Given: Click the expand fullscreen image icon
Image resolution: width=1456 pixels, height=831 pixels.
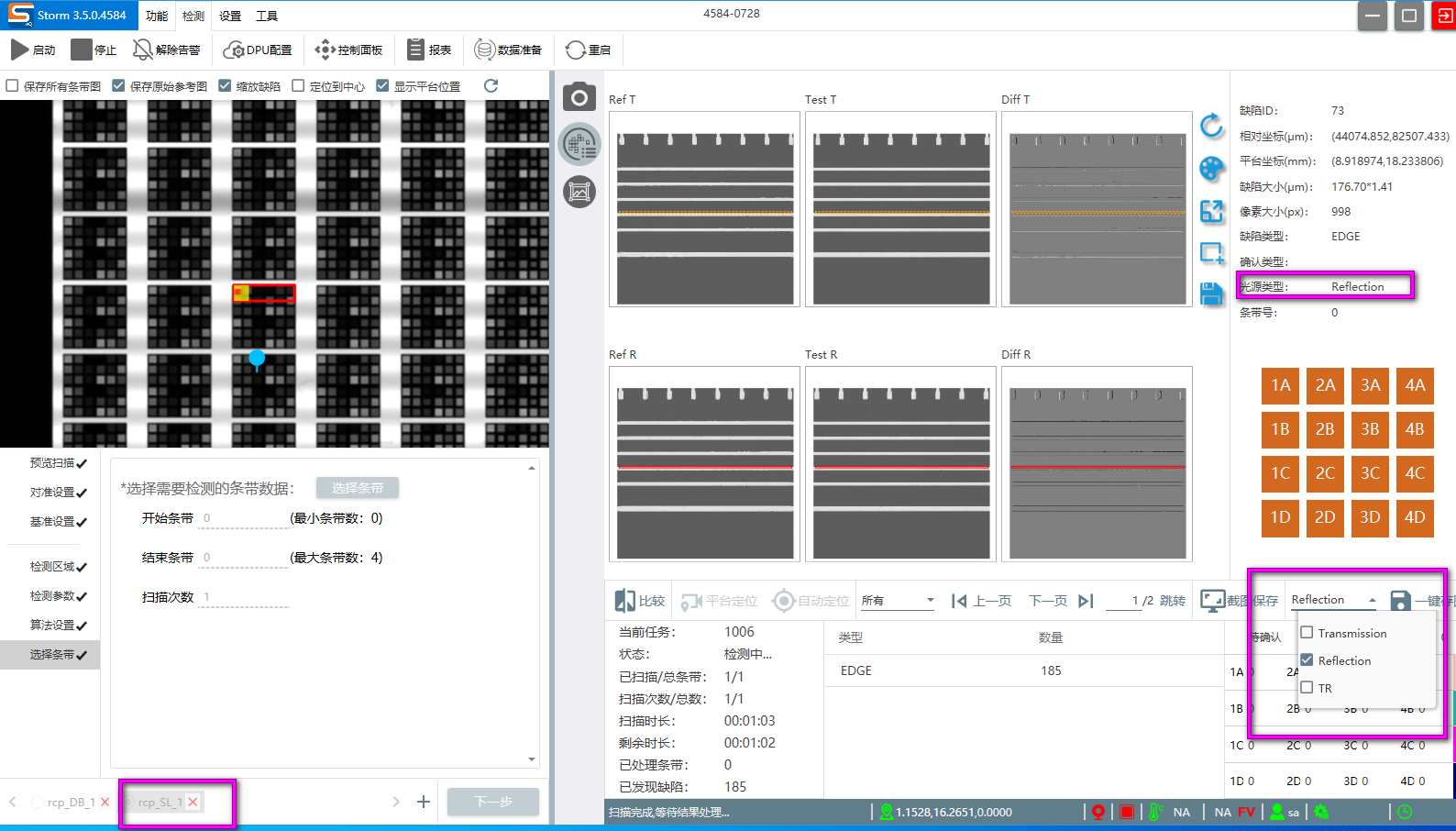Looking at the screenshot, I should tap(1211, 211).
